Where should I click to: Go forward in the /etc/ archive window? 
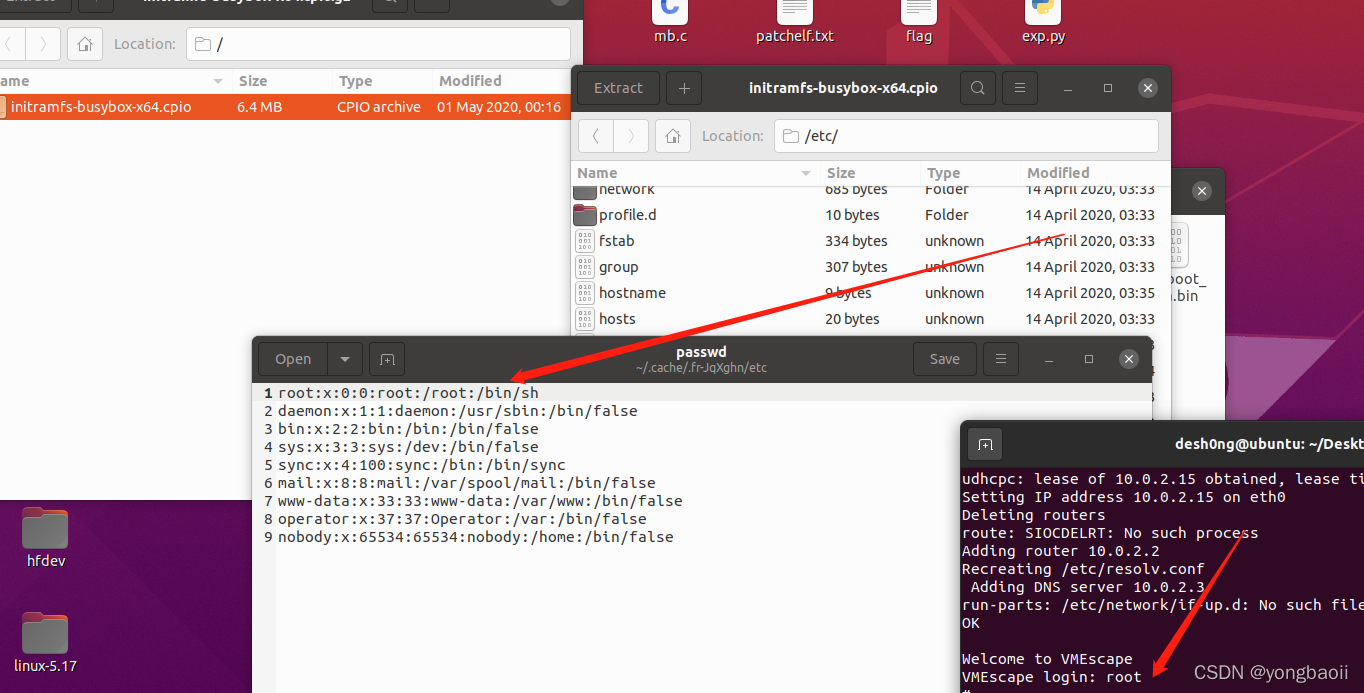click(x=630, y=136)
